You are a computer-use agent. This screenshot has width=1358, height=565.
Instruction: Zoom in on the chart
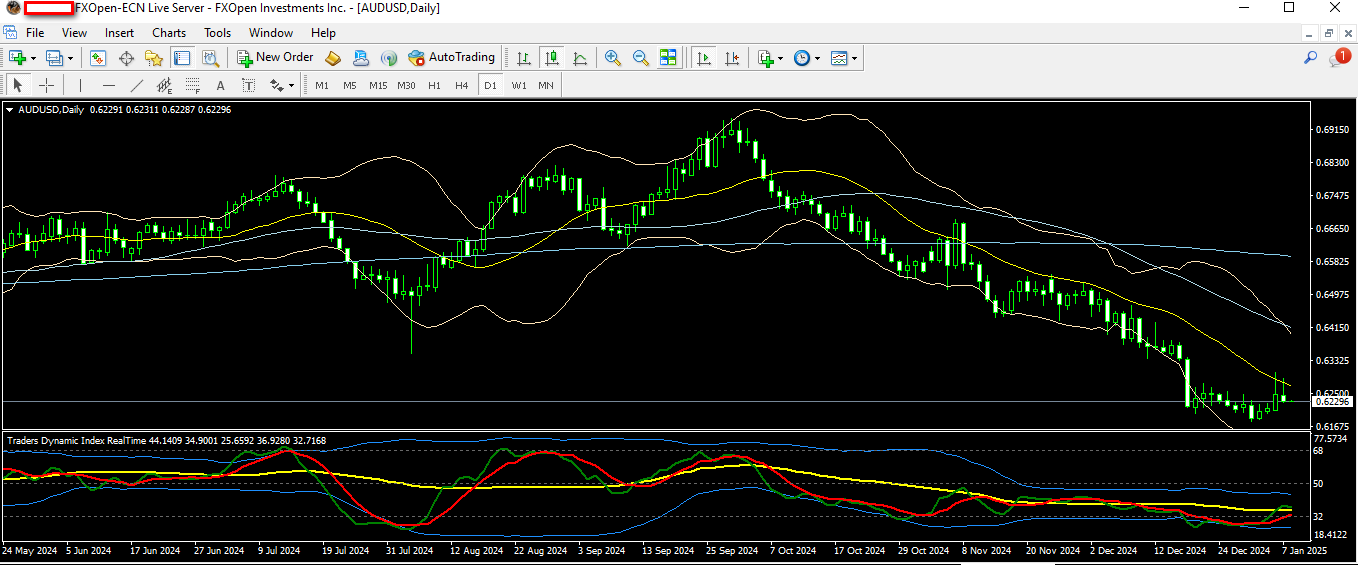coord(612,58)
